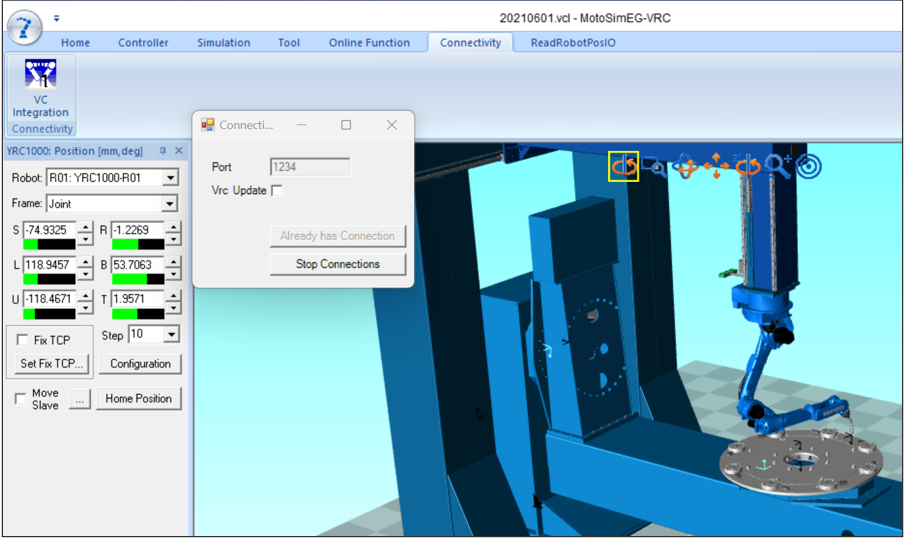Click the Set Fix TCP... button

coord(51,364)
